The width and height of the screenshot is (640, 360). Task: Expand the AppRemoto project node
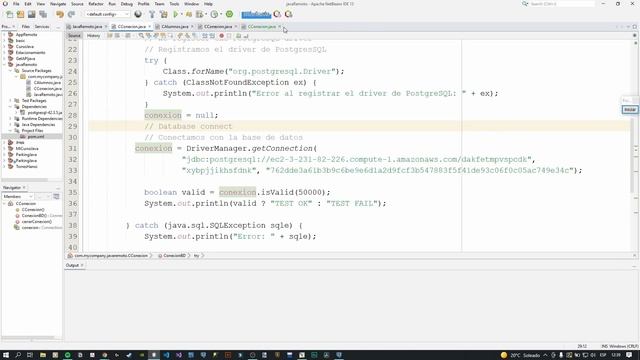pos(5,35)
